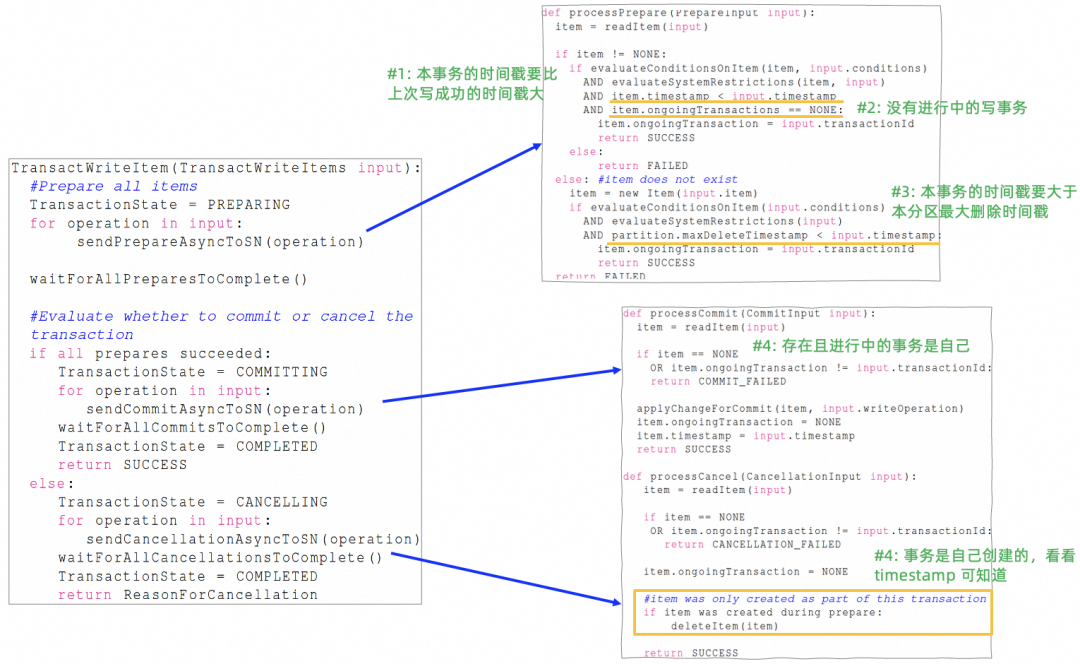This screenshot has width=1080, height=664.
Task: Click 'if item was created during prepare:' line
Action: coord(762,613)
